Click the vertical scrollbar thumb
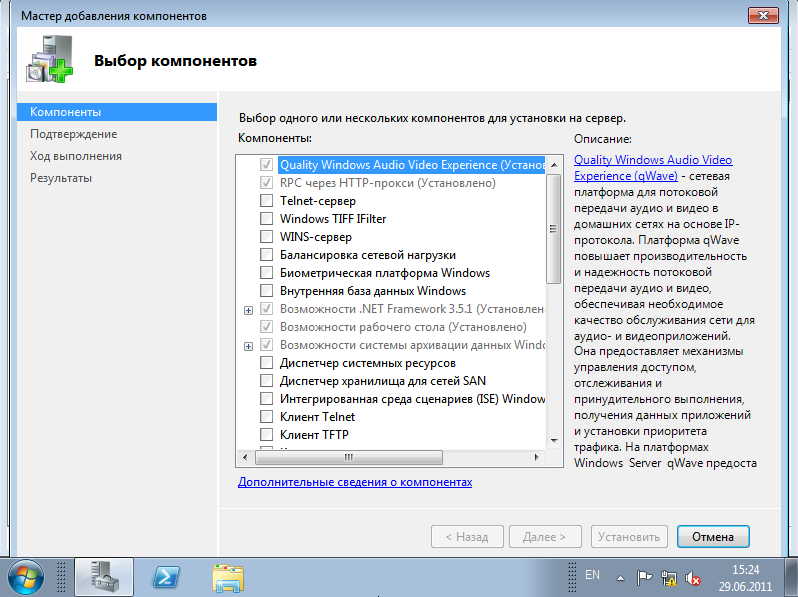 (554, 229)
